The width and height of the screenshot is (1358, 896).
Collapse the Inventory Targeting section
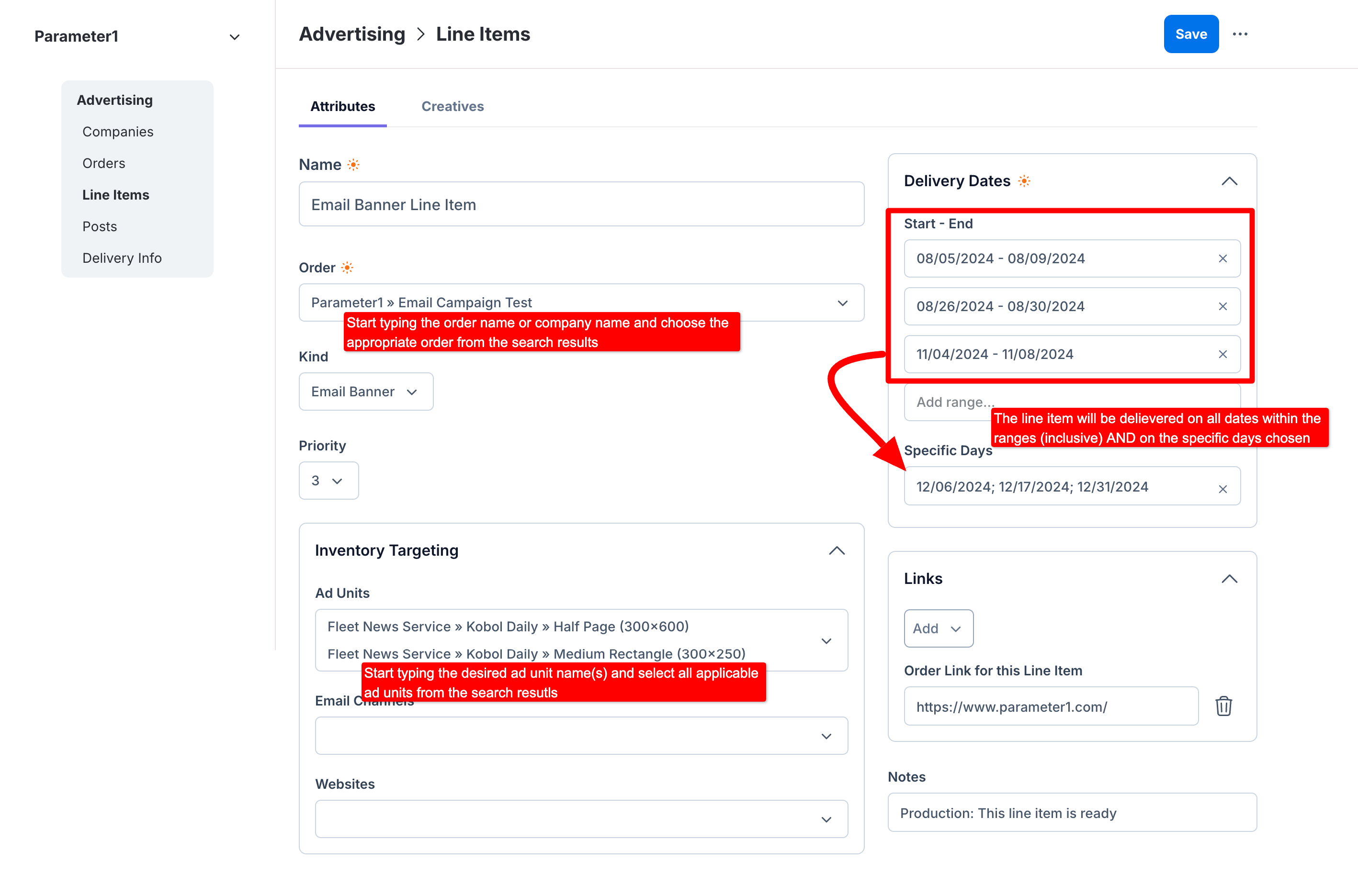click(836, 550)
